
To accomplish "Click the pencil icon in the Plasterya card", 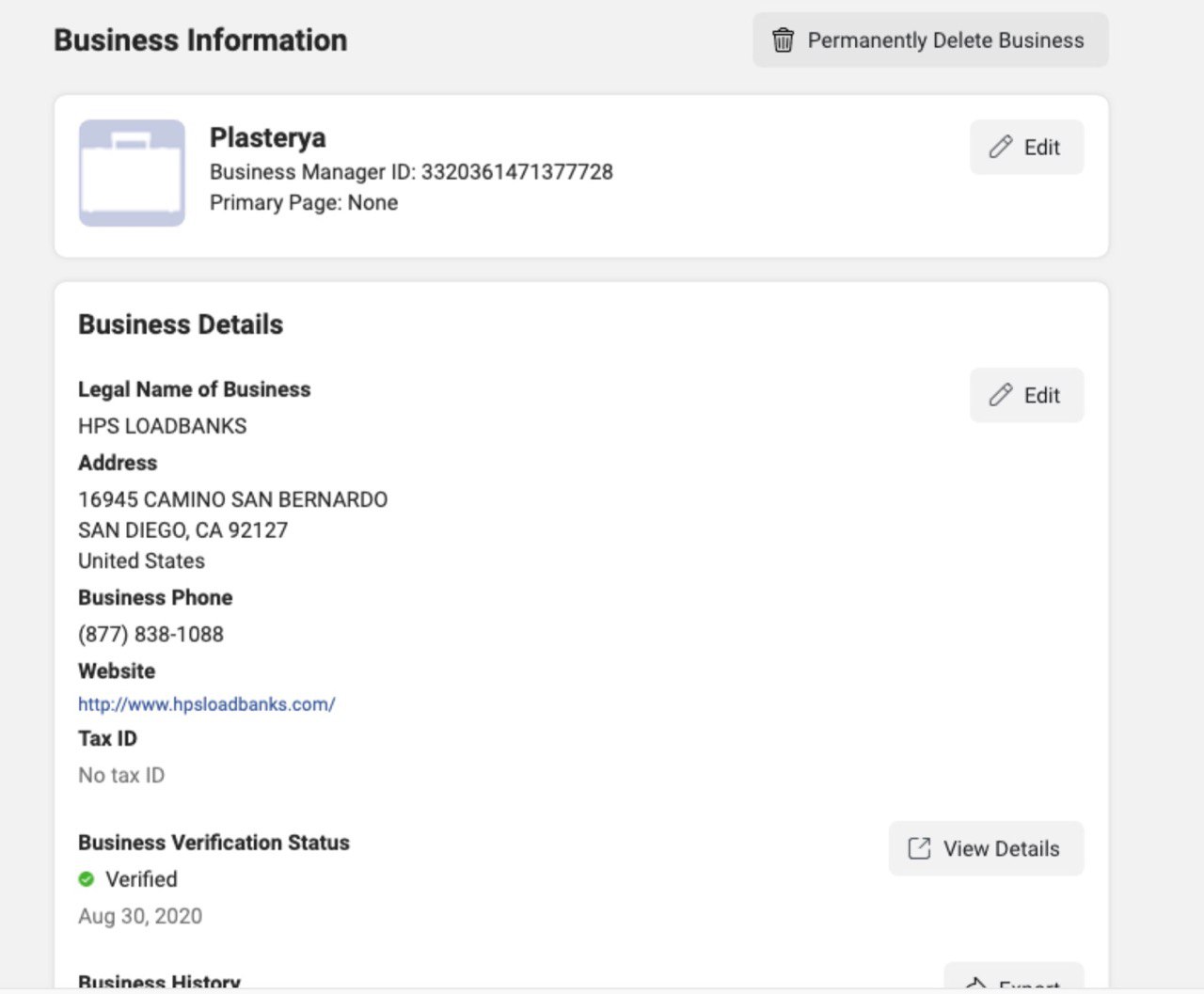I will pyautogui.click(x=1001, y=148).
